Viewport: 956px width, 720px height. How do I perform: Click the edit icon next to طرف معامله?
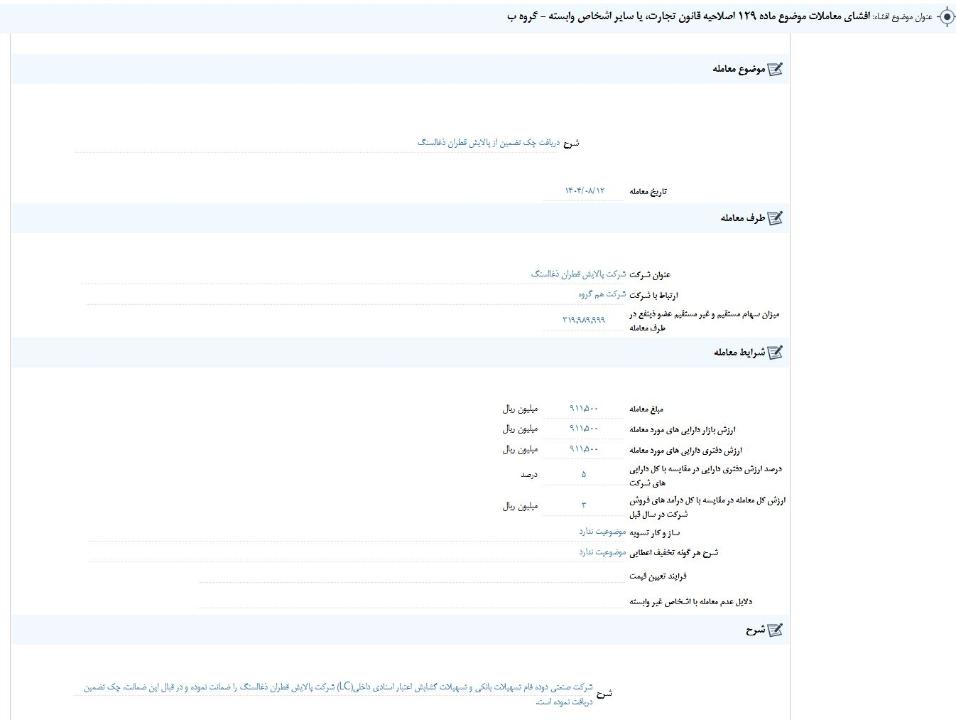775,218
